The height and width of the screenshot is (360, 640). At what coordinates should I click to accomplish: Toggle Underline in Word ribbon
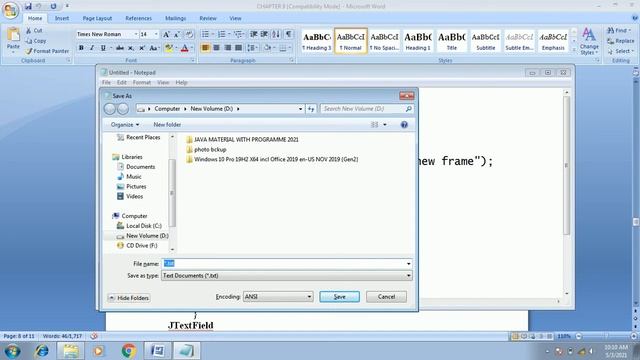click(103, 48)
